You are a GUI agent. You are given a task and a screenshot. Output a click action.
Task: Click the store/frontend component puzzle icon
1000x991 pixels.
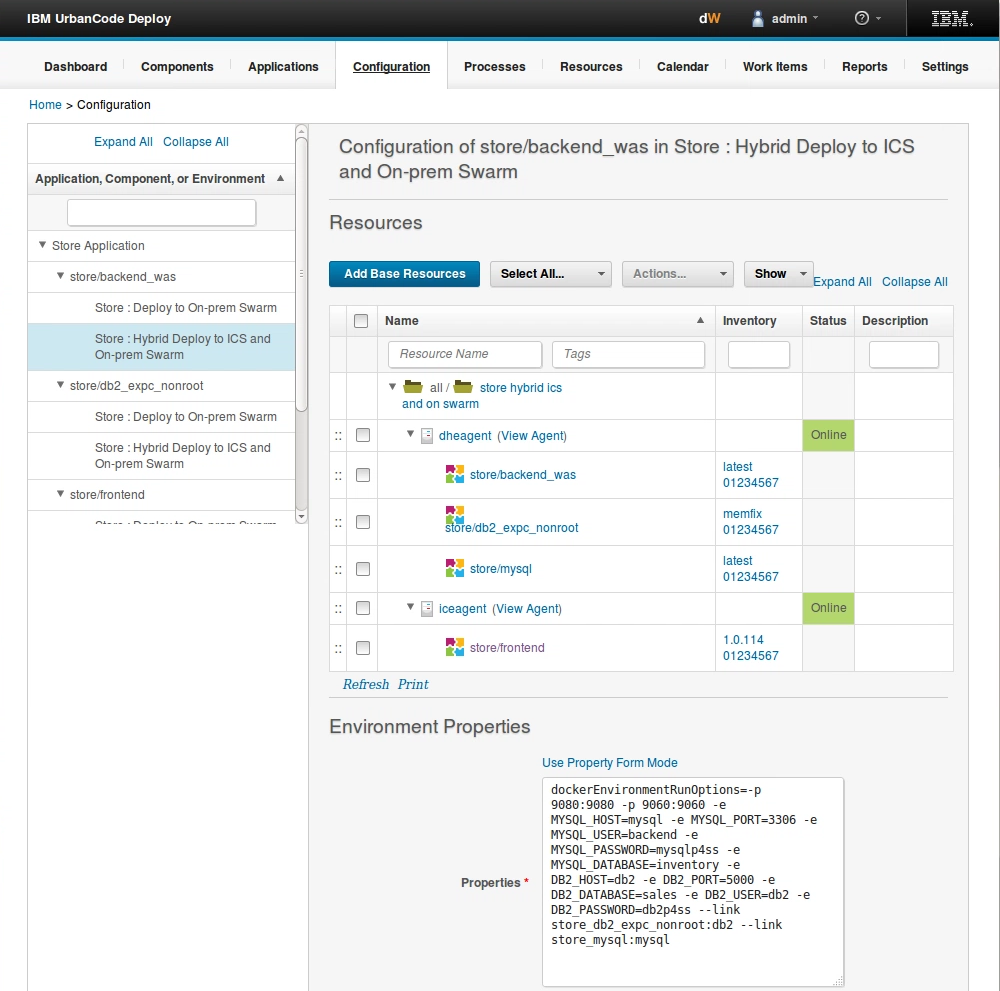tap(455, 647)
